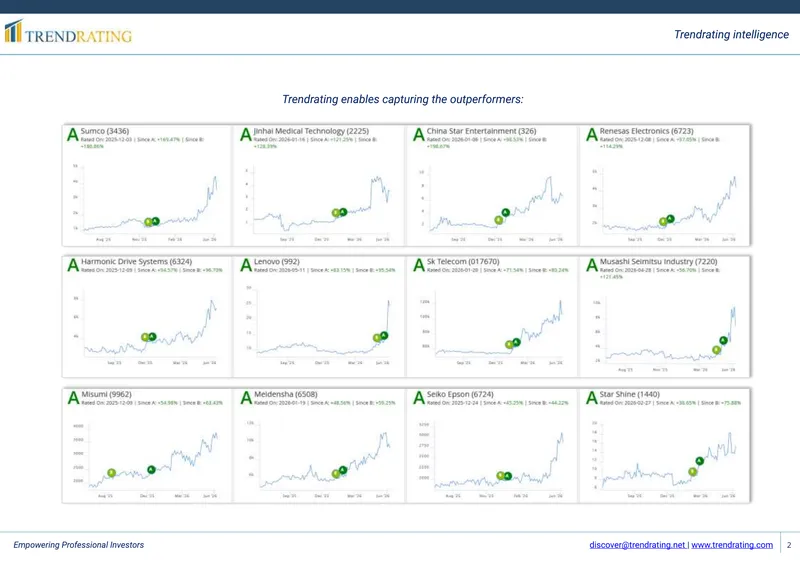This screenshot has width=800, height=566.
Task: Select the "Jinhai Medical Technology (2225)" title
Action: (x=311, y=131)
